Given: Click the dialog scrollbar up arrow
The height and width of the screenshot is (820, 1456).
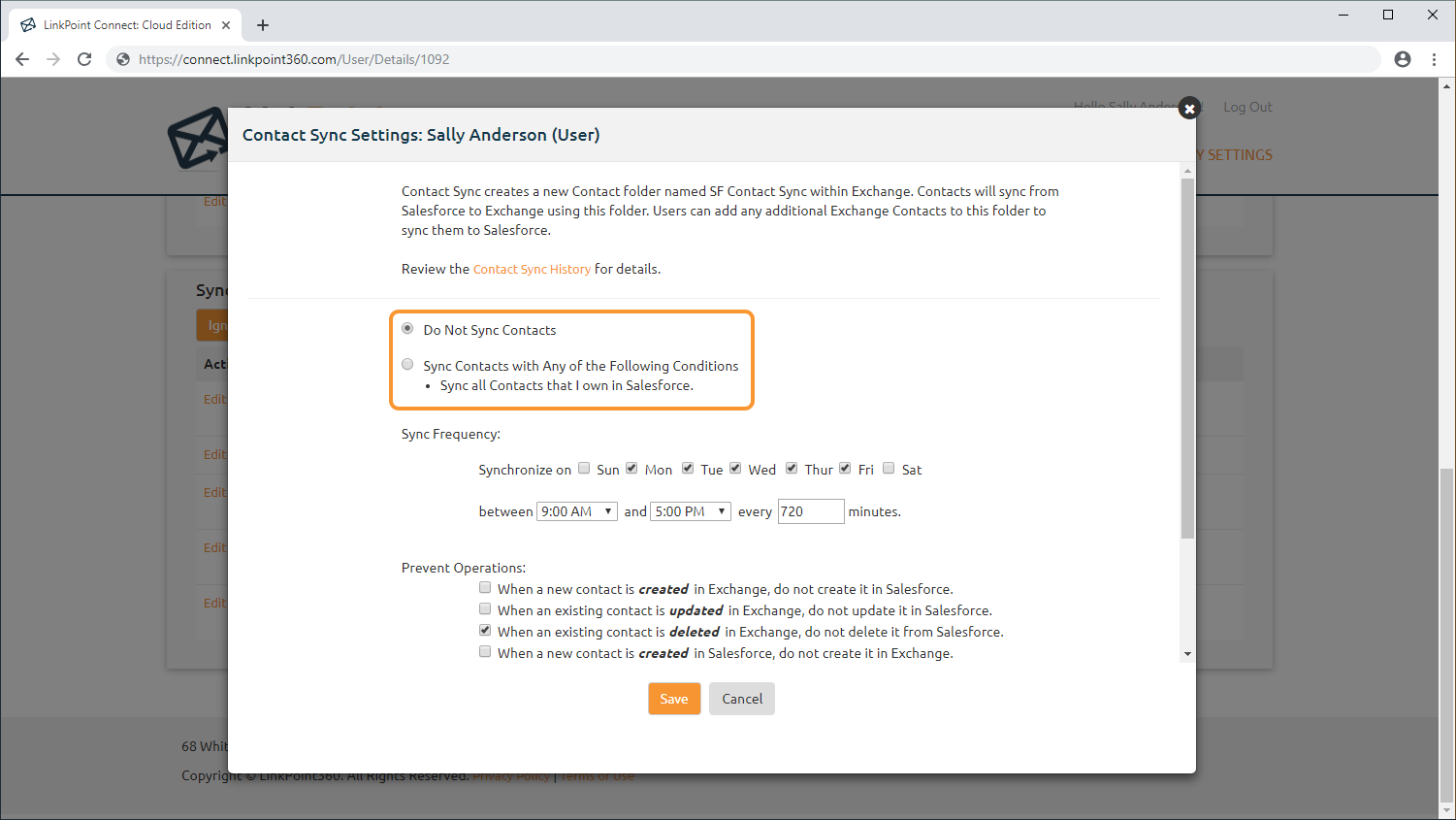Looking at the screenshot, I should tap(1187, 171).
